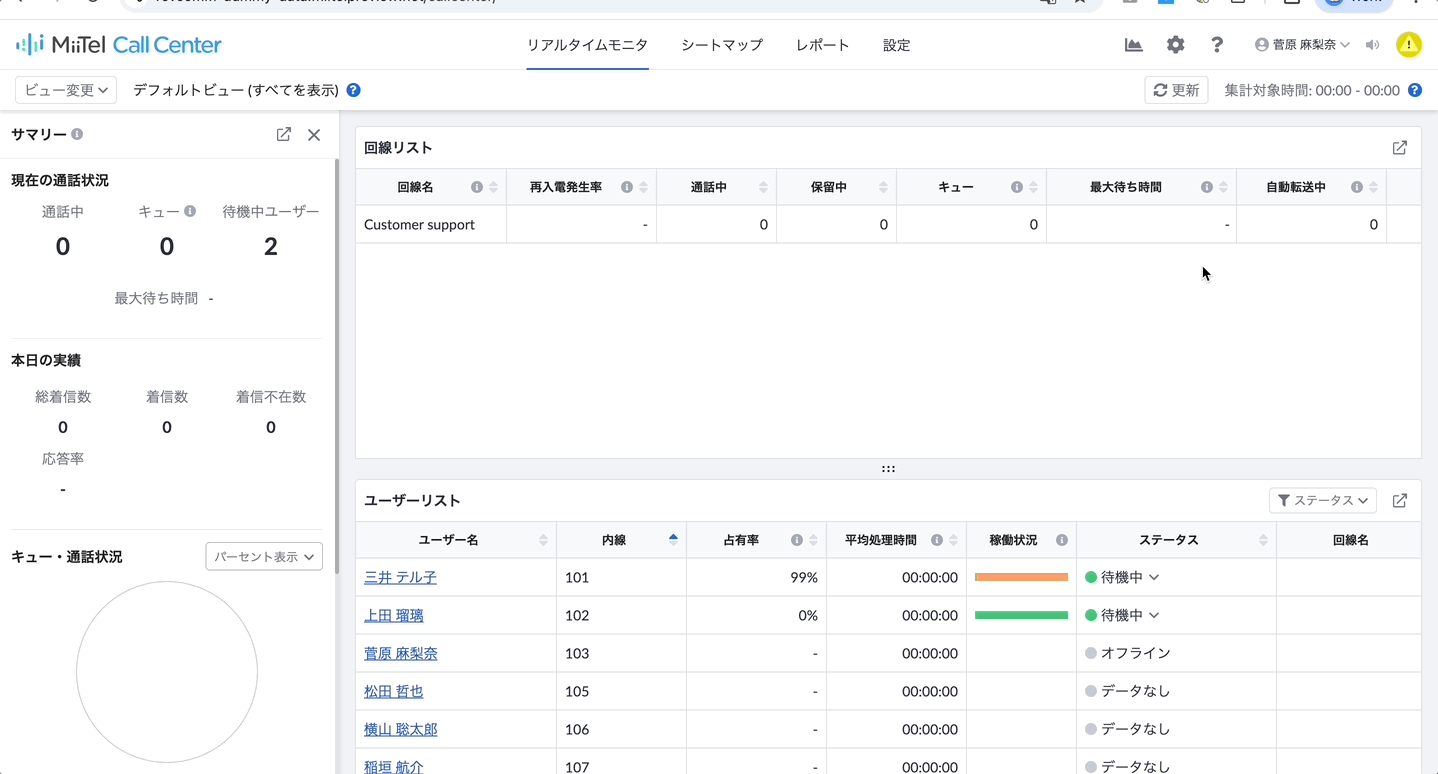Close the サマリー panel
The width and height of the screenshot is (1438, 774).
click(314, 134)
